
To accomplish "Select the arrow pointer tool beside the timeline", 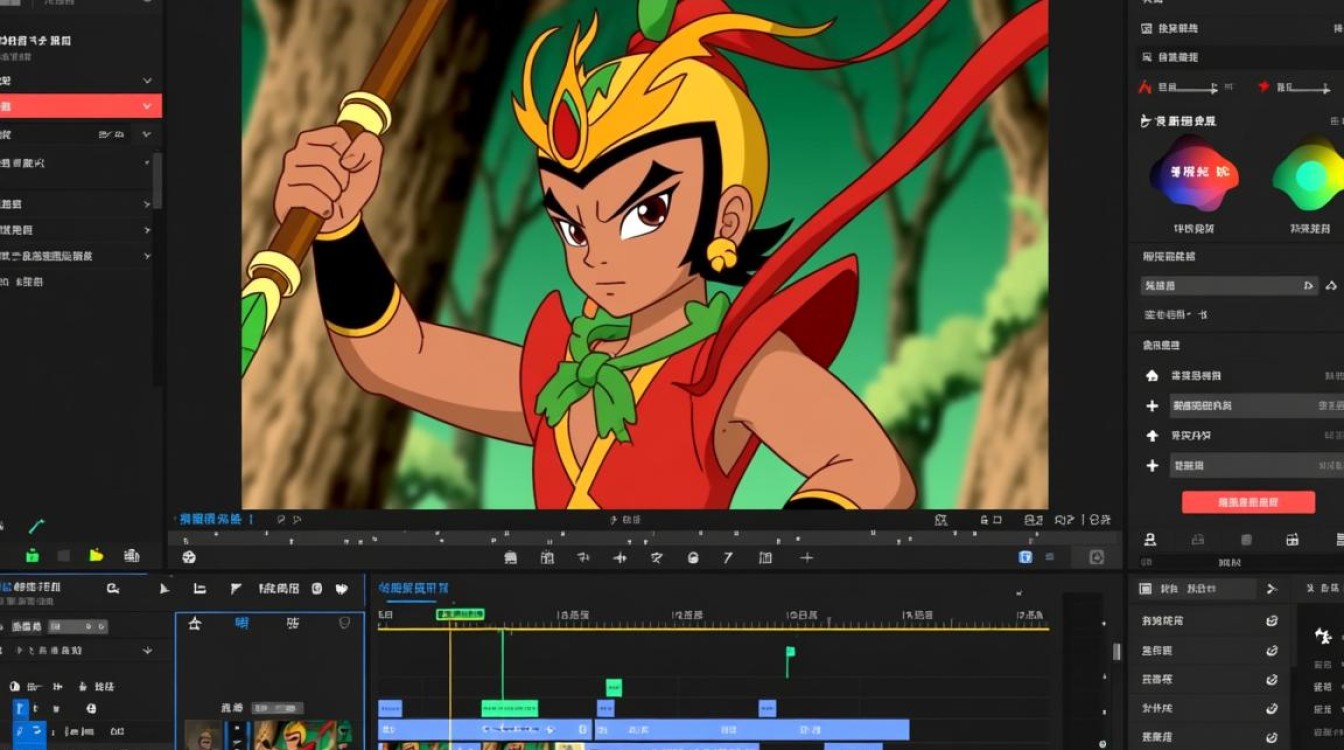I will pyautogui.click(x=165, y=589).
